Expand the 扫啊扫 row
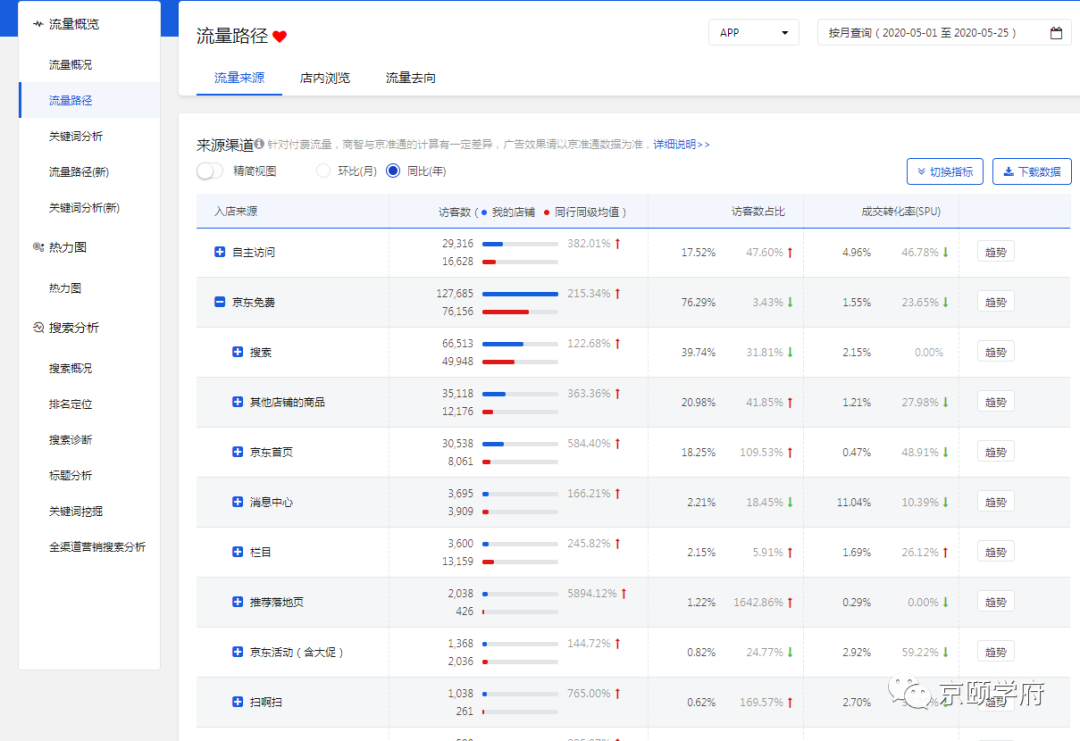The height and width of the screenshot is (741, 1080). pos(238,702)
